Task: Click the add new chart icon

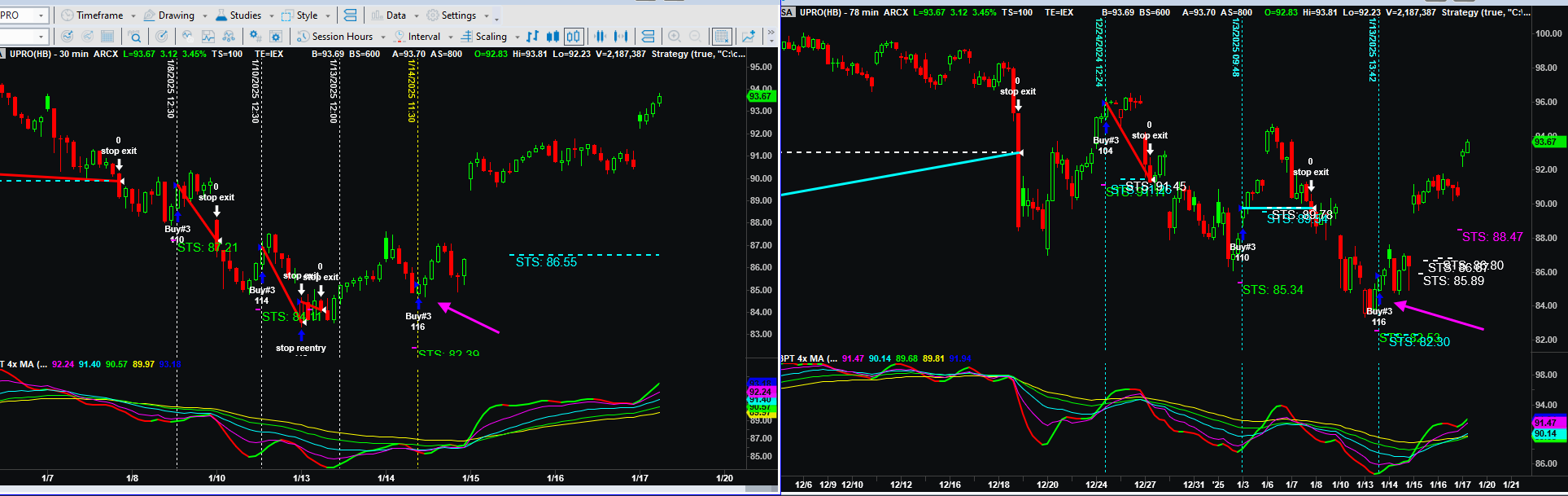Action: (x=748, y=37)
